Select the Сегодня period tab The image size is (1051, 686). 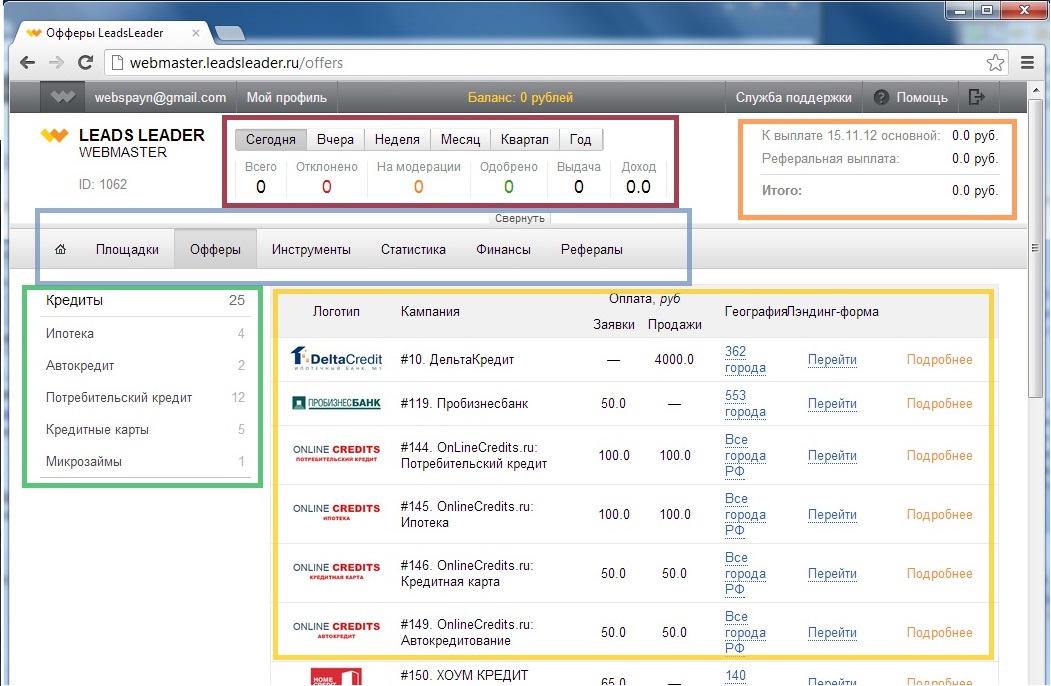pos(271,139)
